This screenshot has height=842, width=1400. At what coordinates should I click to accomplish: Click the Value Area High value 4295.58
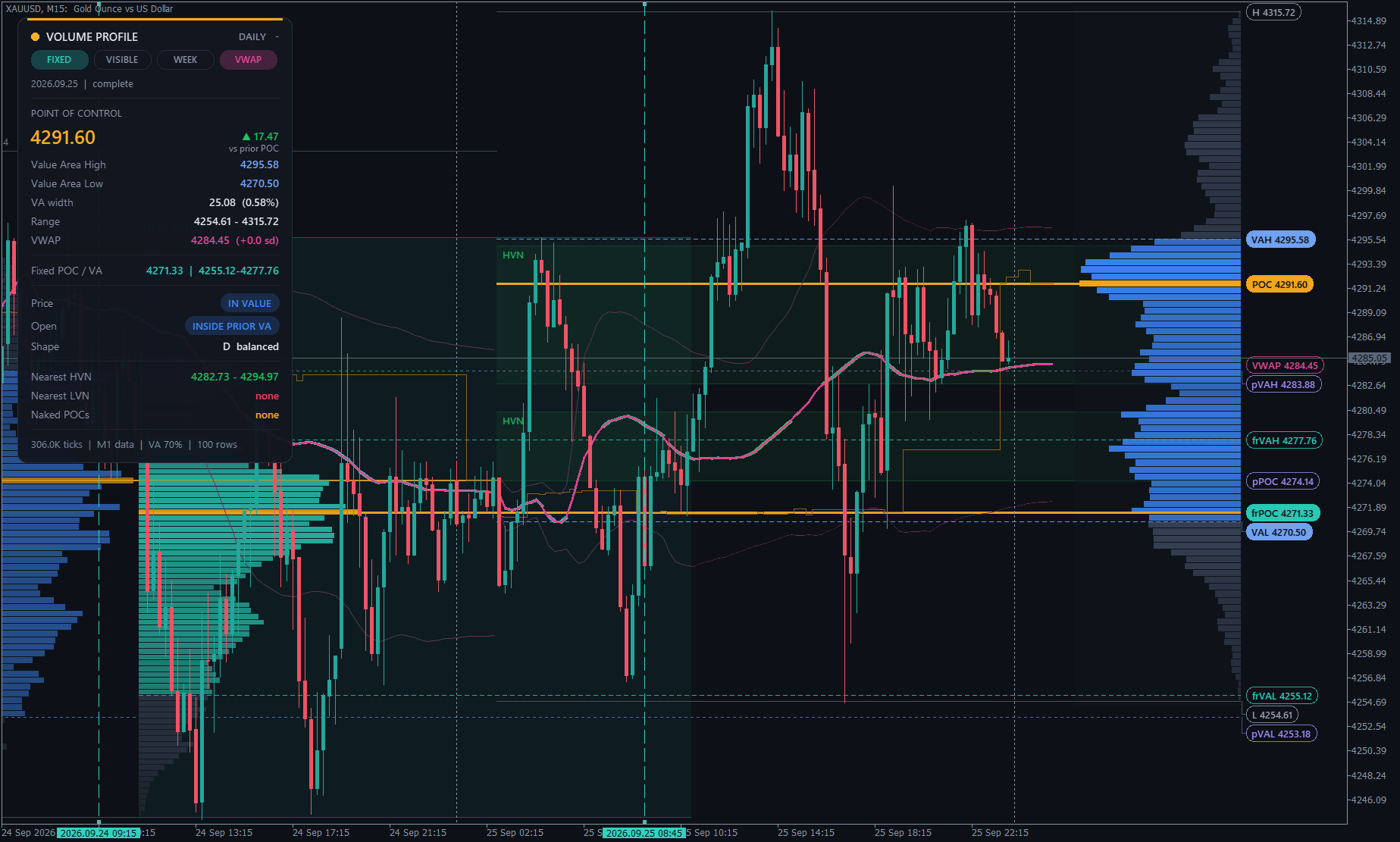(x=259, y=165)
